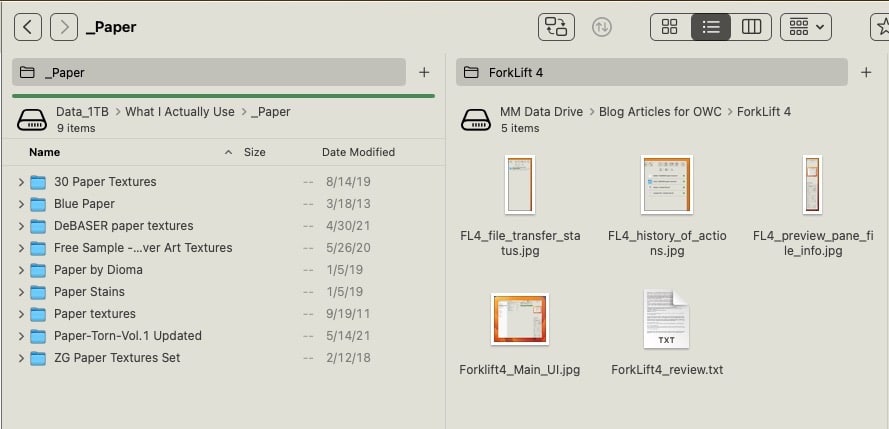Click the back navigation arrow
889x429 pixels.
[28, 27]
